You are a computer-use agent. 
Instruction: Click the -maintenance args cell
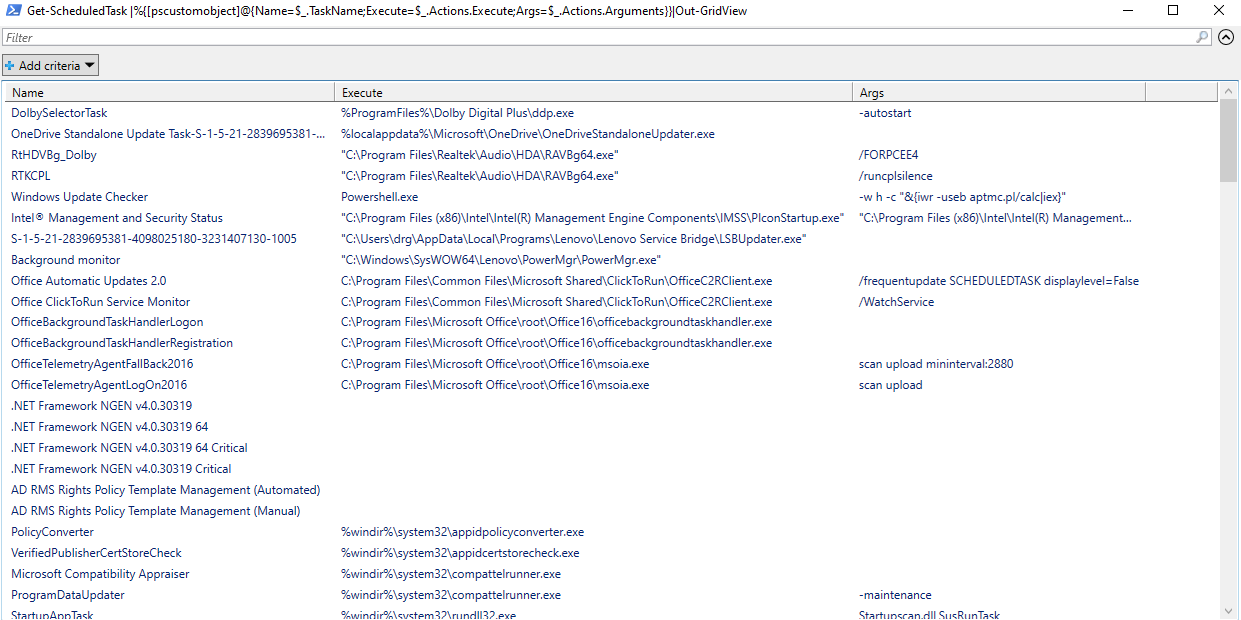coord(895,595)
